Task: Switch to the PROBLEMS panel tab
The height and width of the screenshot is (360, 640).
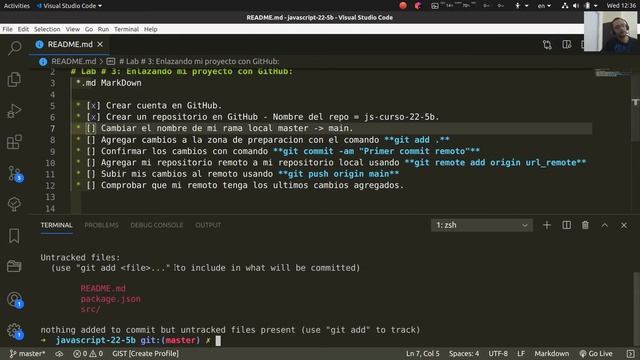Action: pos(101,225)
